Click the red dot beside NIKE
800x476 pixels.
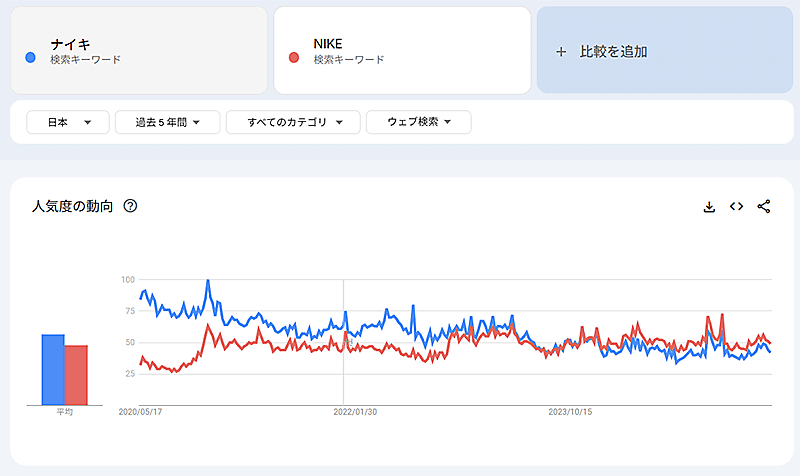(293, 58)
